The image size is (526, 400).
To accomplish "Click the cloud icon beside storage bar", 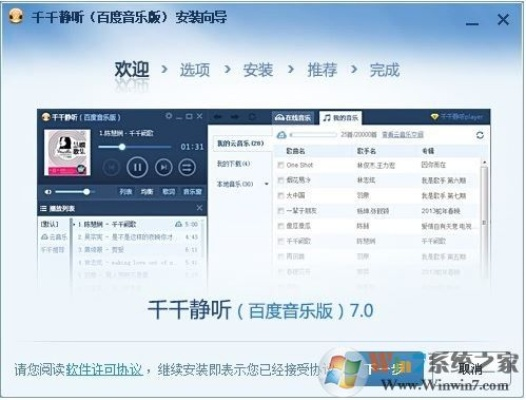I will coord(281,135).
